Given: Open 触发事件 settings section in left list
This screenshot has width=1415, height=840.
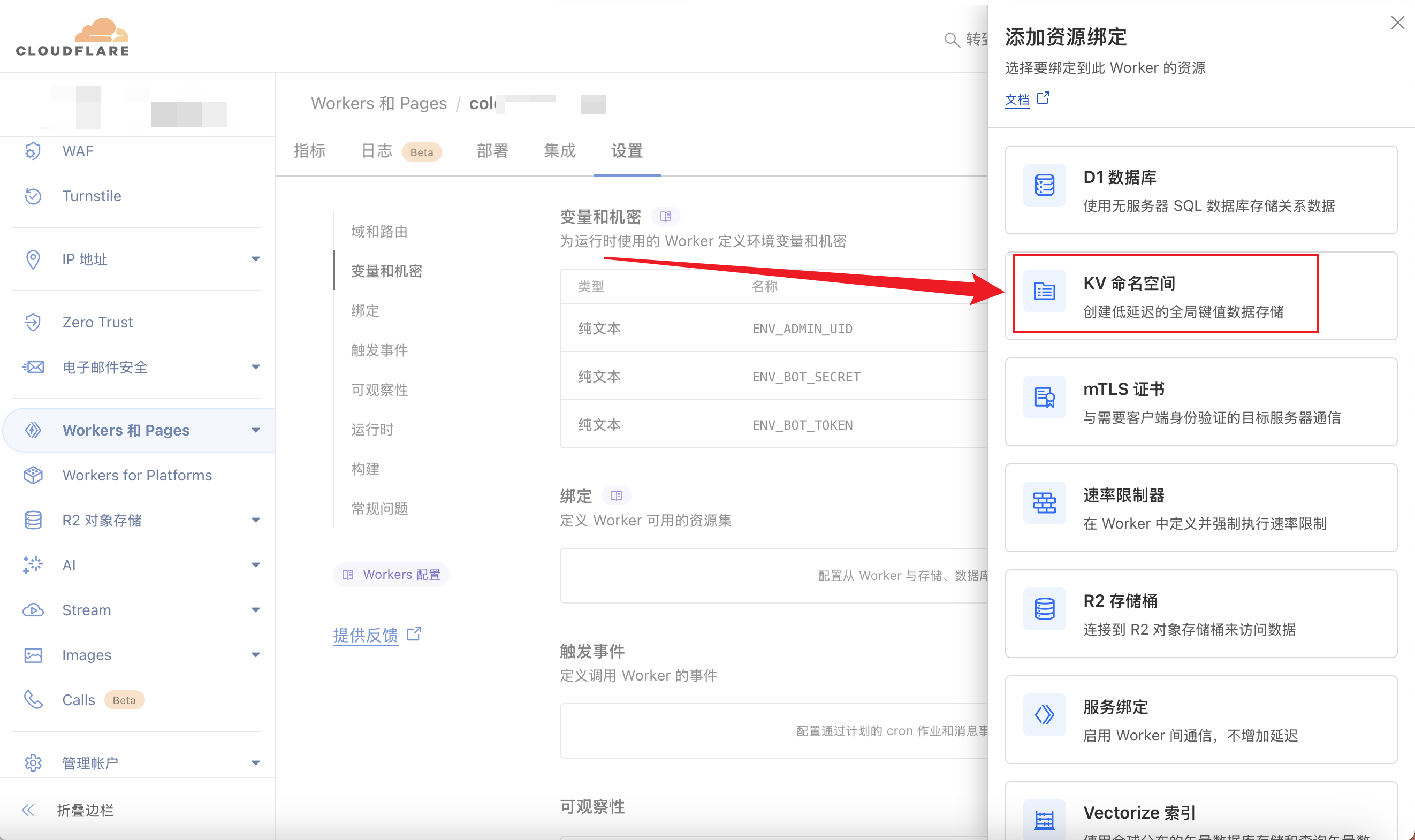Looking at the screenshot, I should click(x=379, y=350).
